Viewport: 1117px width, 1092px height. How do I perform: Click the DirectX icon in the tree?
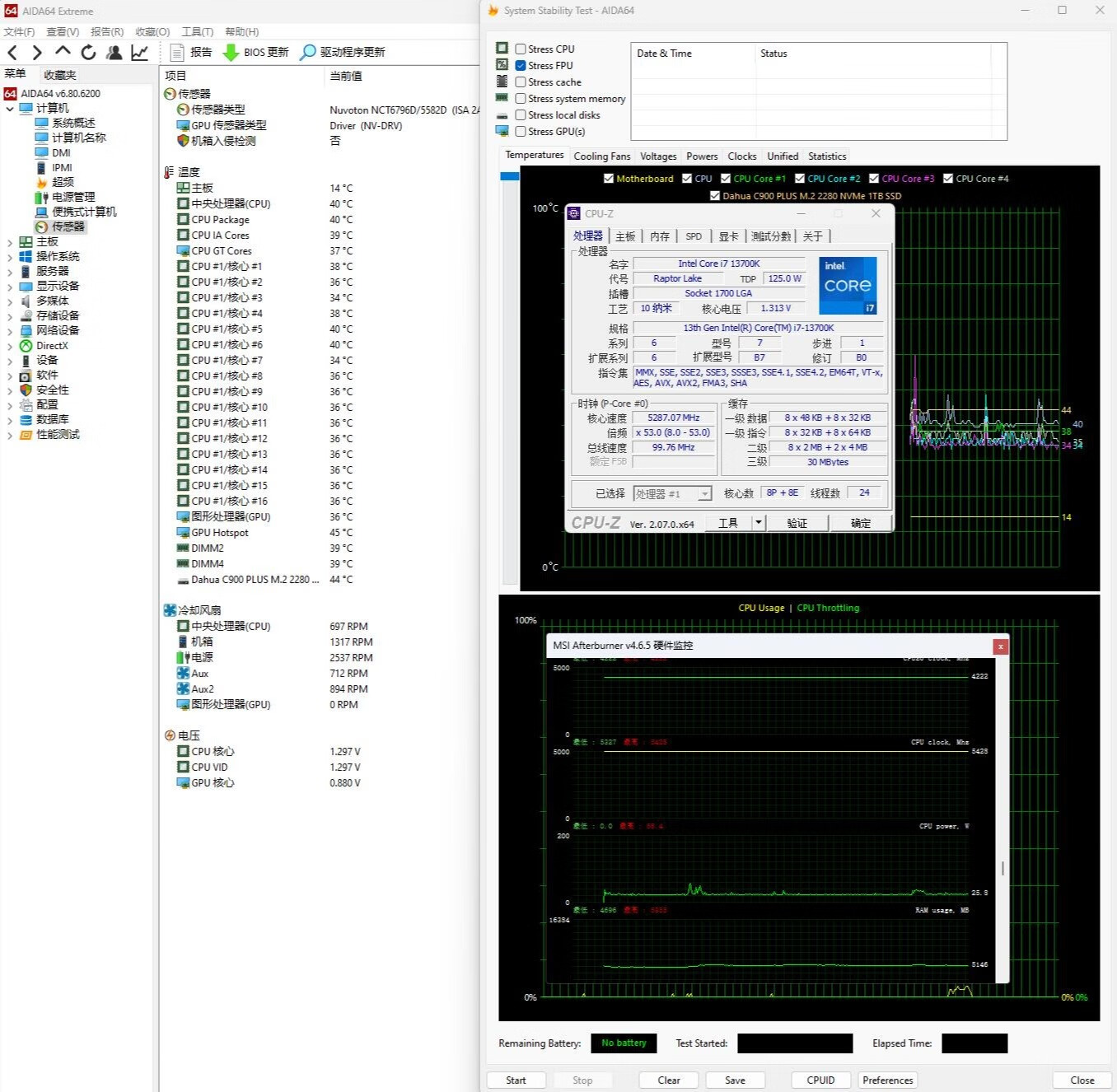tap(26, 346)
